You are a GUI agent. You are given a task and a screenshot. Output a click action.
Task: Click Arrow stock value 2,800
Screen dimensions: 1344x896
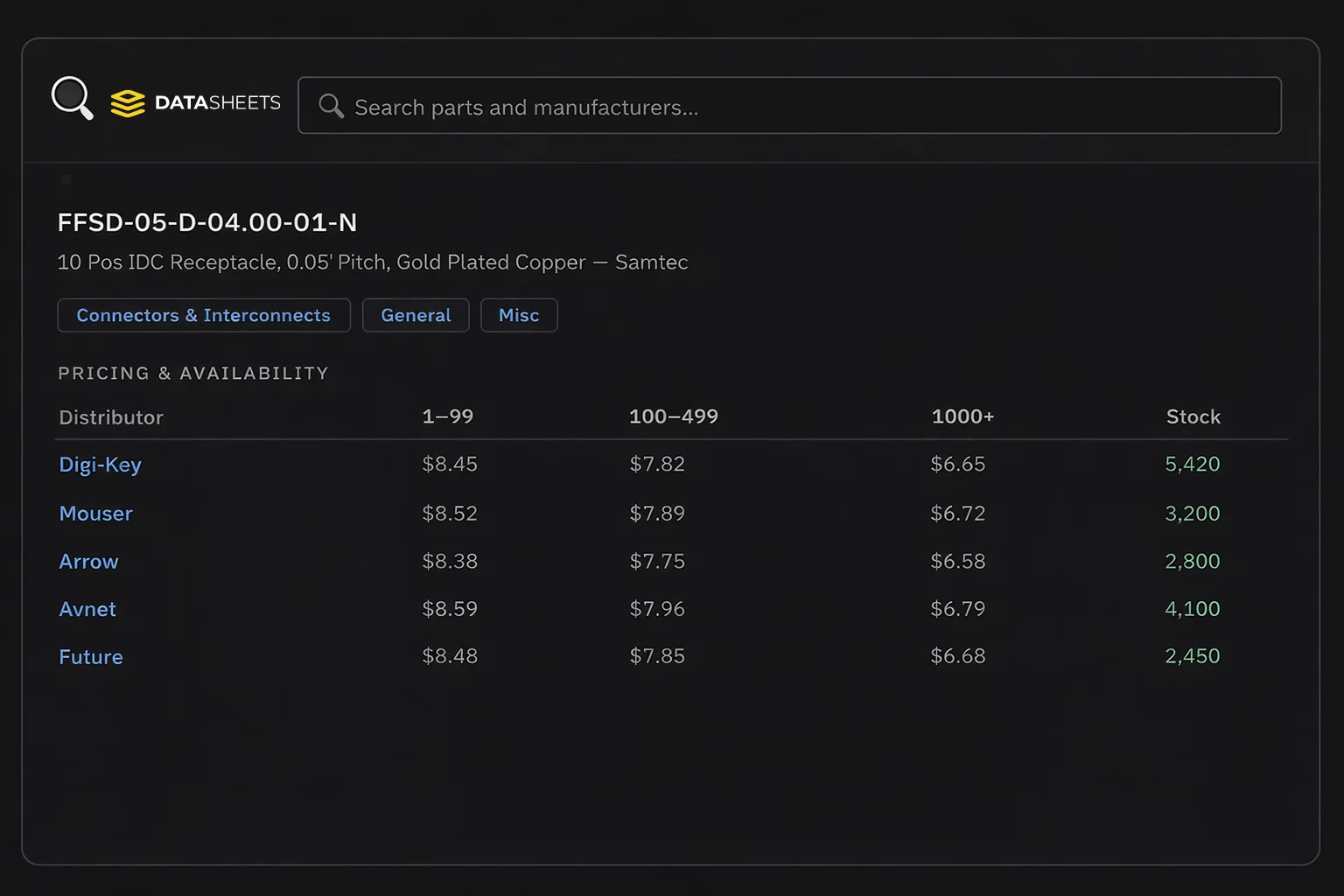click(x=1193, y=561)
